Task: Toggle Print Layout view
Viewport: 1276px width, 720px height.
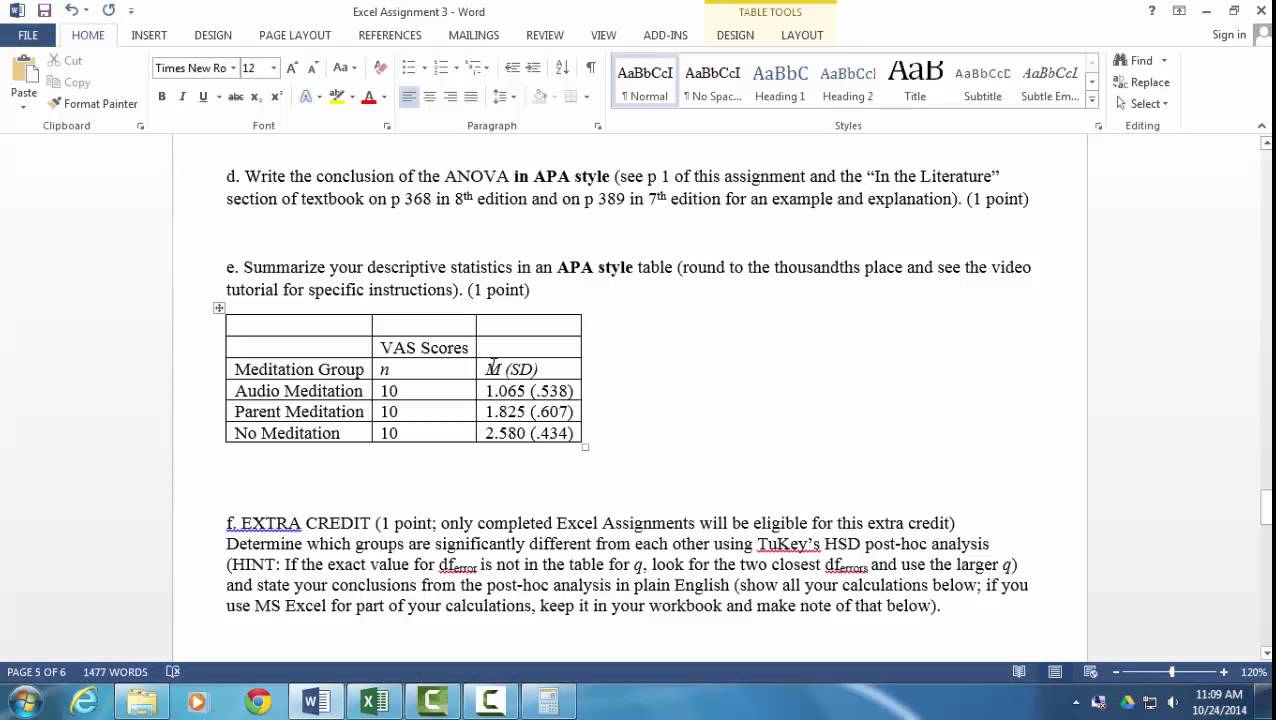Action: (x=1055, y=672)
